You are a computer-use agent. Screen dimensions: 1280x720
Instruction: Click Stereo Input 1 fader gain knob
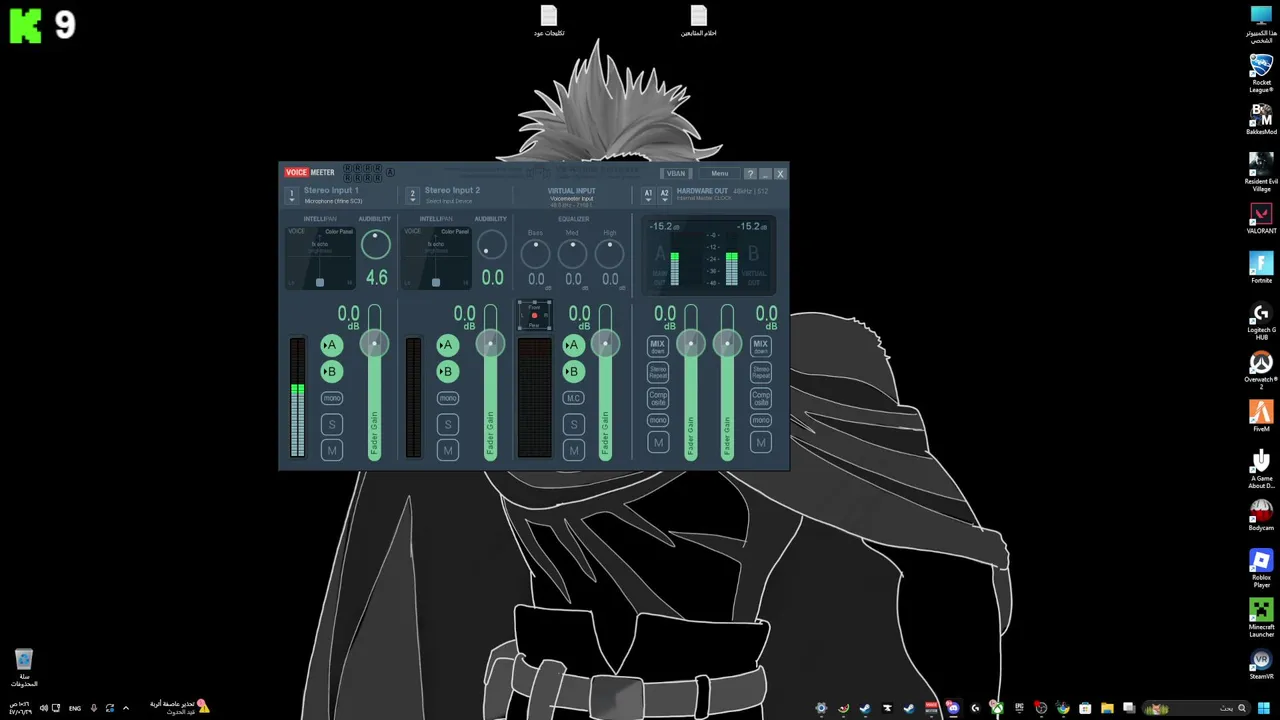[374, 344]
